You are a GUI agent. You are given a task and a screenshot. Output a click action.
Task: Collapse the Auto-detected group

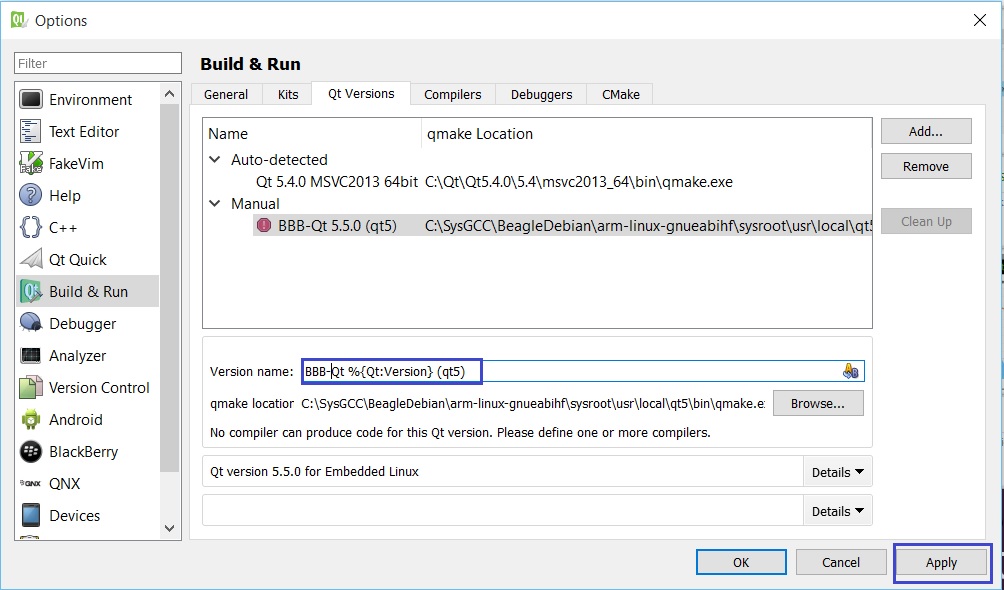pyautogui.click(x=215, y=160)
